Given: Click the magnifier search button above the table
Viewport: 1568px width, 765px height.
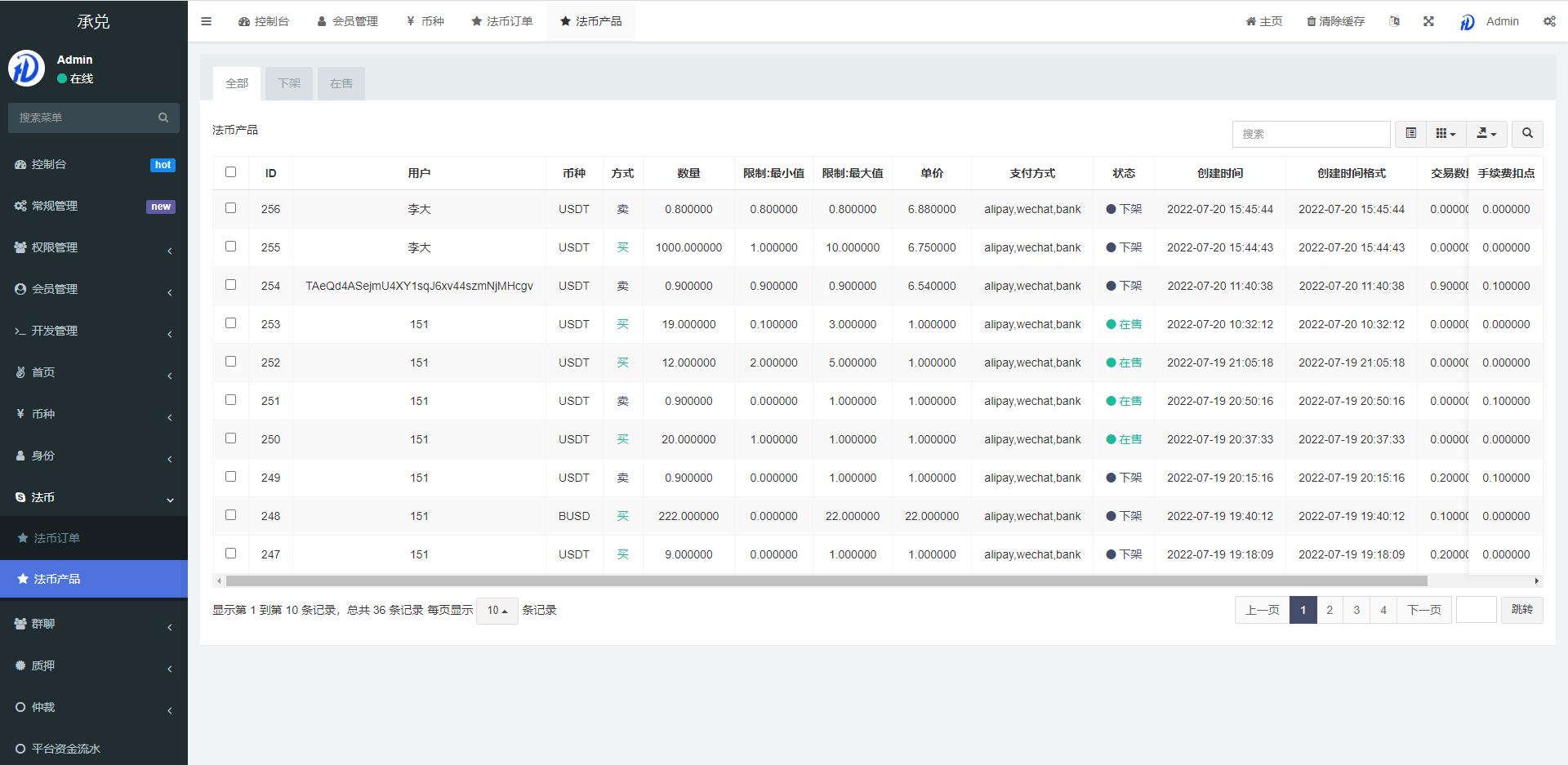Looking at the screenshot, I should [x=1527, y=133].
